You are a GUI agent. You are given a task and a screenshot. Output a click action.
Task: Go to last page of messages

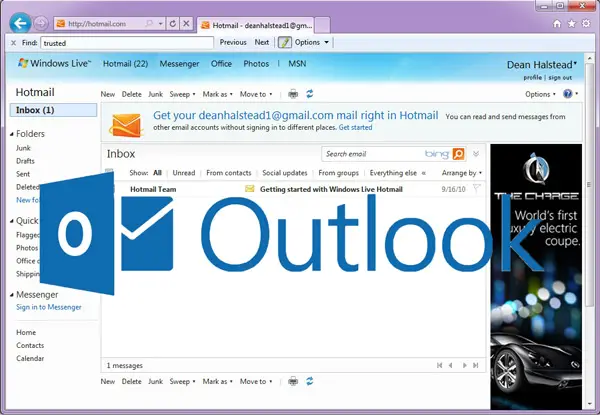click(x=476, y=365)
